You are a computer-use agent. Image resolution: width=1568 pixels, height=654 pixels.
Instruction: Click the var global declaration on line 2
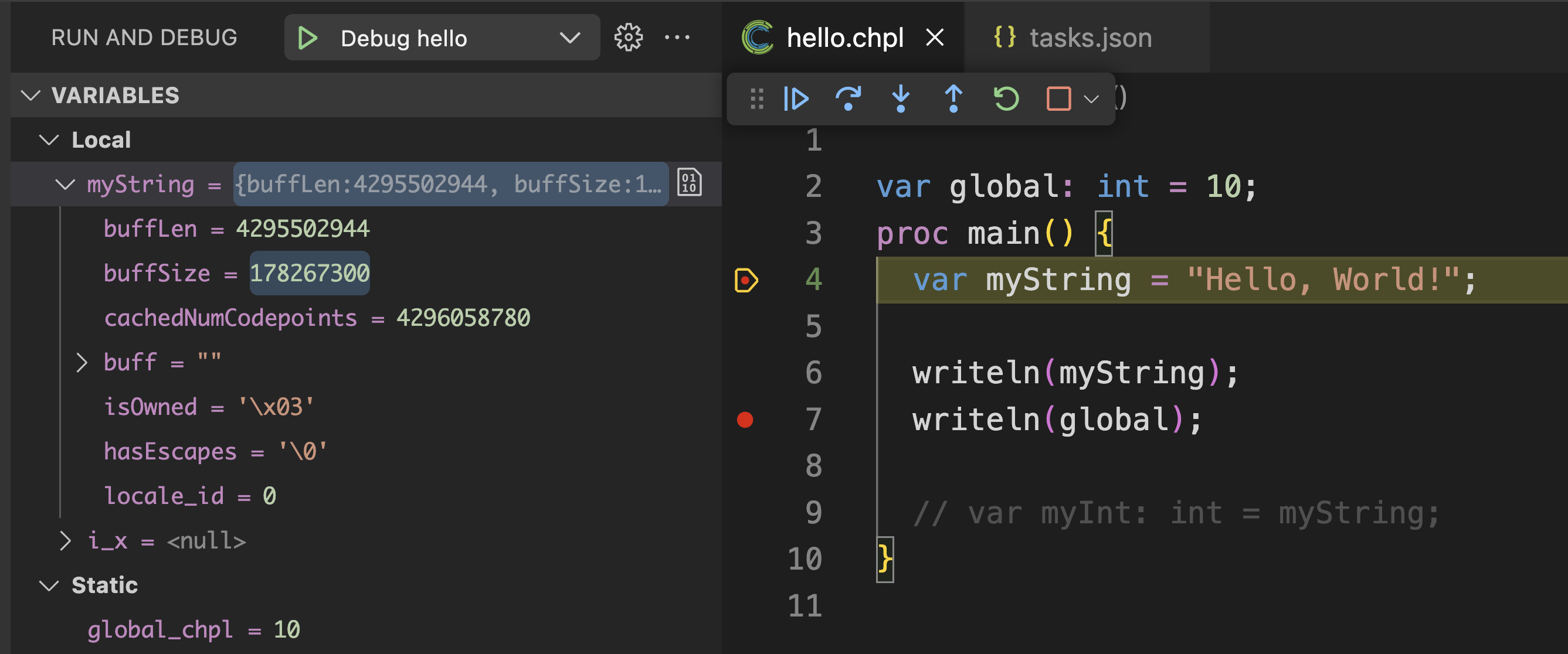(x=1066, y=186)
